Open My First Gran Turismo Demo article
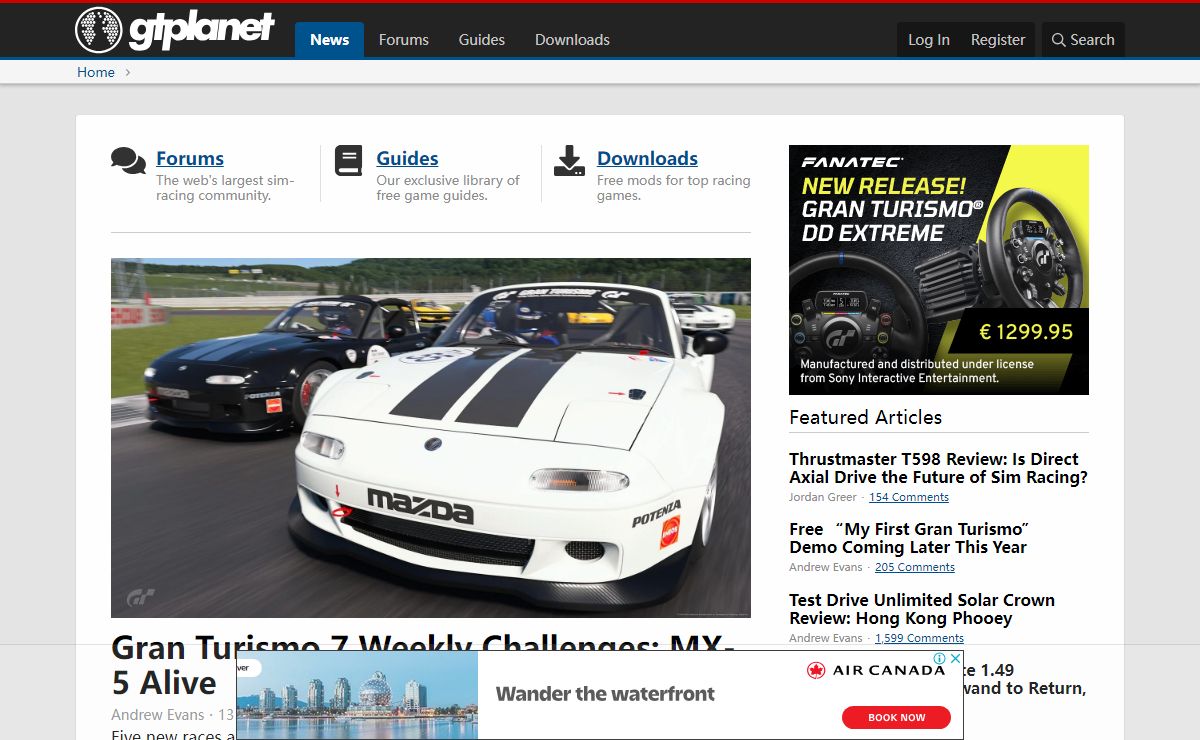This screenshot has height=740, width=1200. point(909,538)
